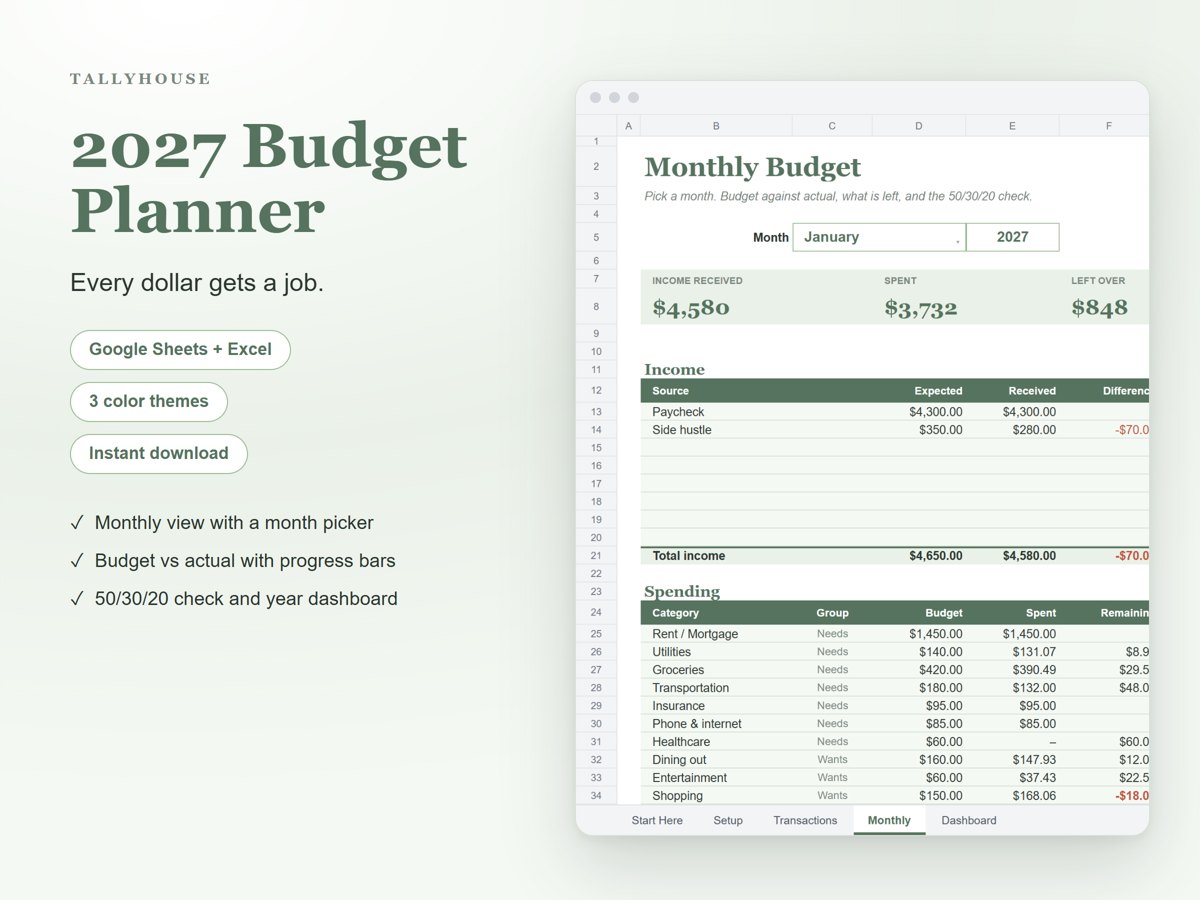Click the Category column header
This screenshot has width=1200, height=900.
[x=676, y=613]
